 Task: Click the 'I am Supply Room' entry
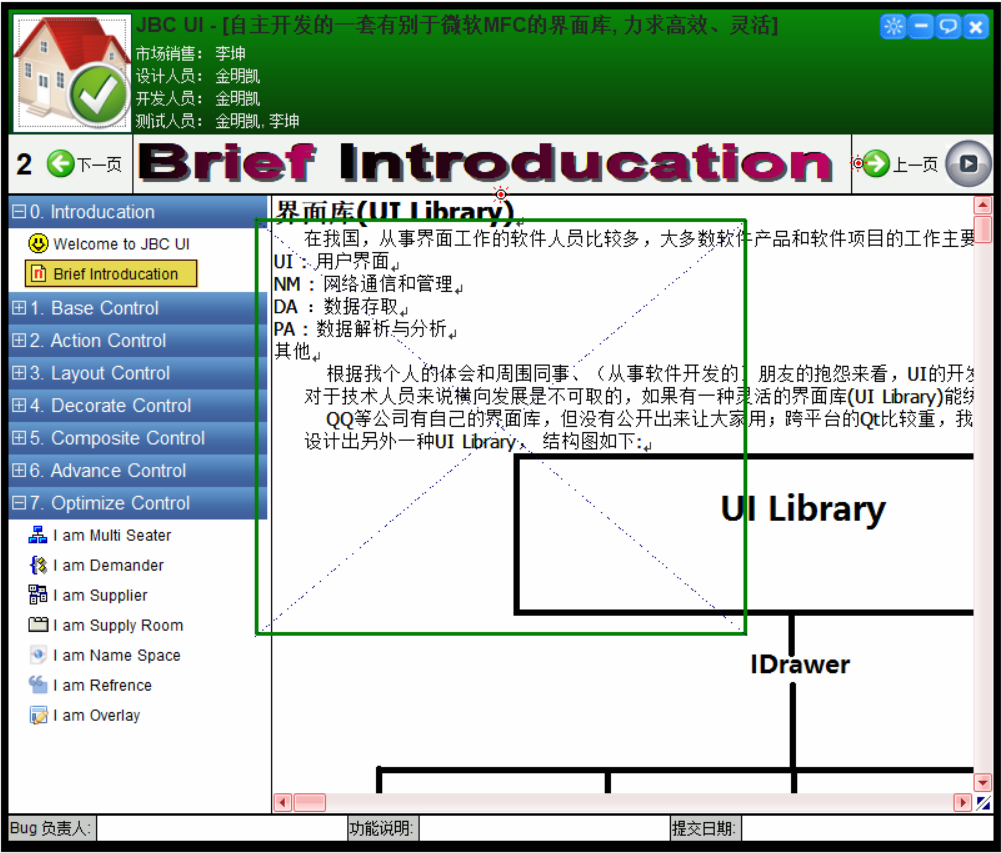tap(117, 625)
